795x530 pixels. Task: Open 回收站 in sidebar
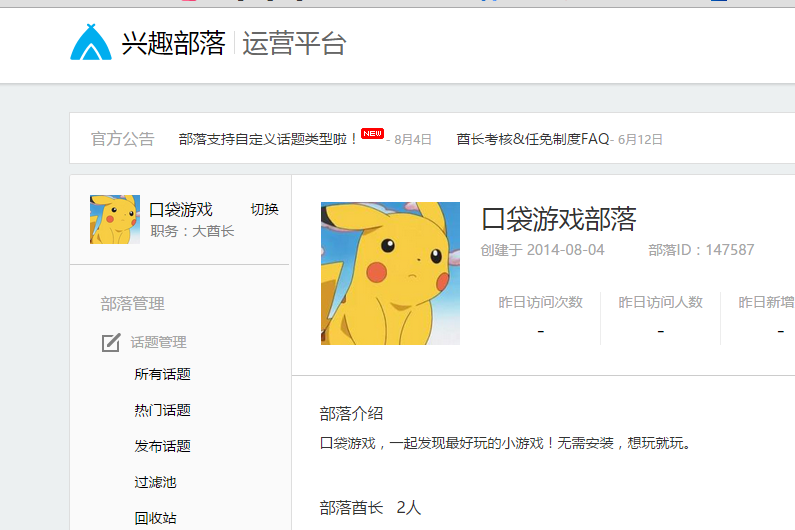[x=155, y=518]
